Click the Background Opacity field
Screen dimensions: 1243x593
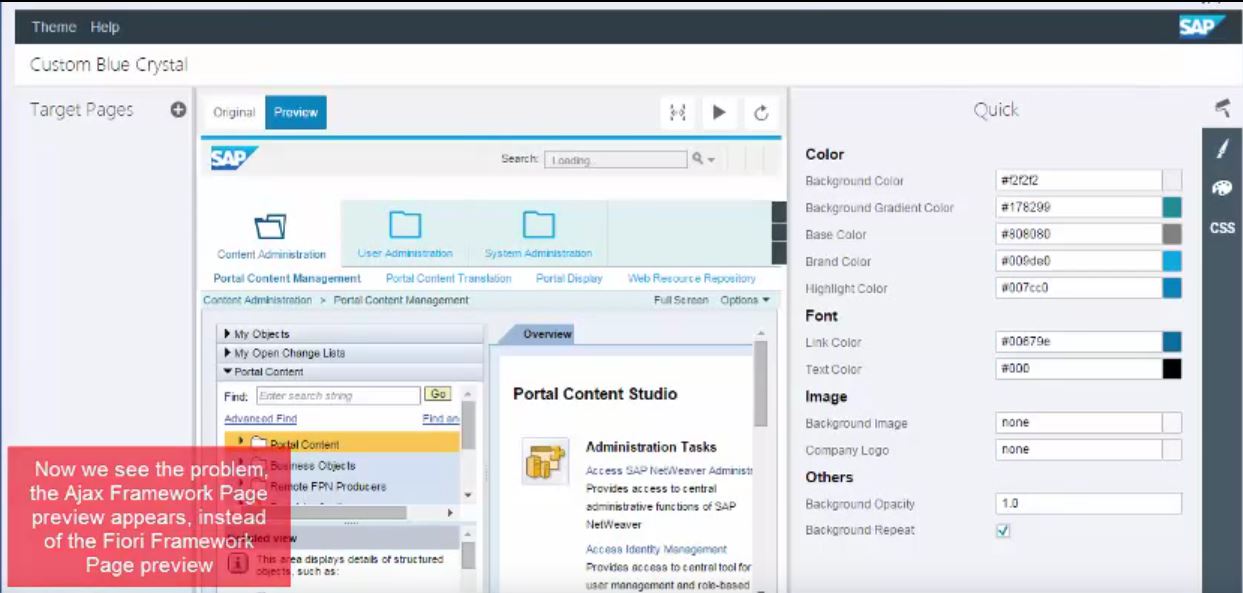1088,504
